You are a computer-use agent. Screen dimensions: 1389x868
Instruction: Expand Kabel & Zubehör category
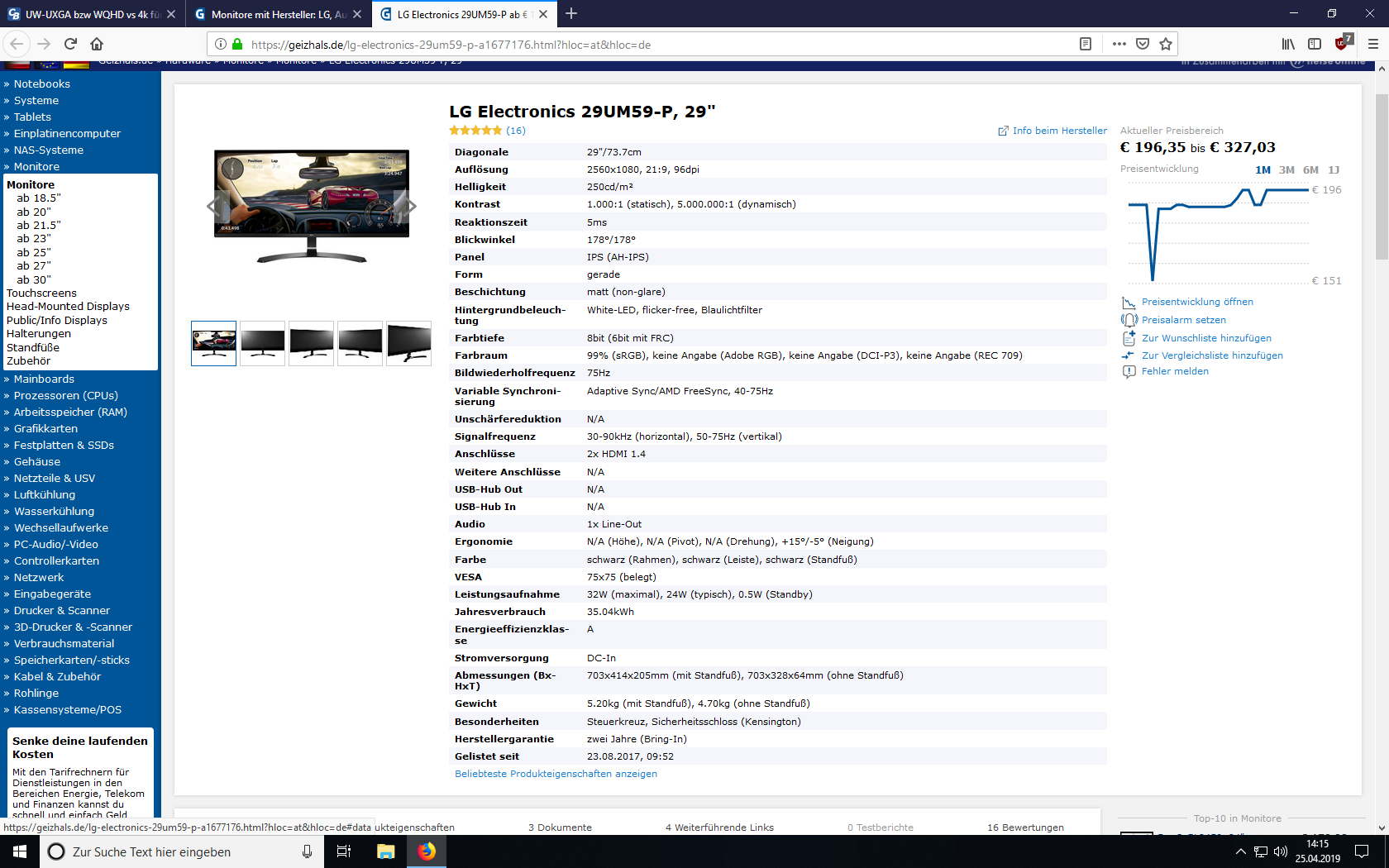pyautogui.click(x=57, y=676)
